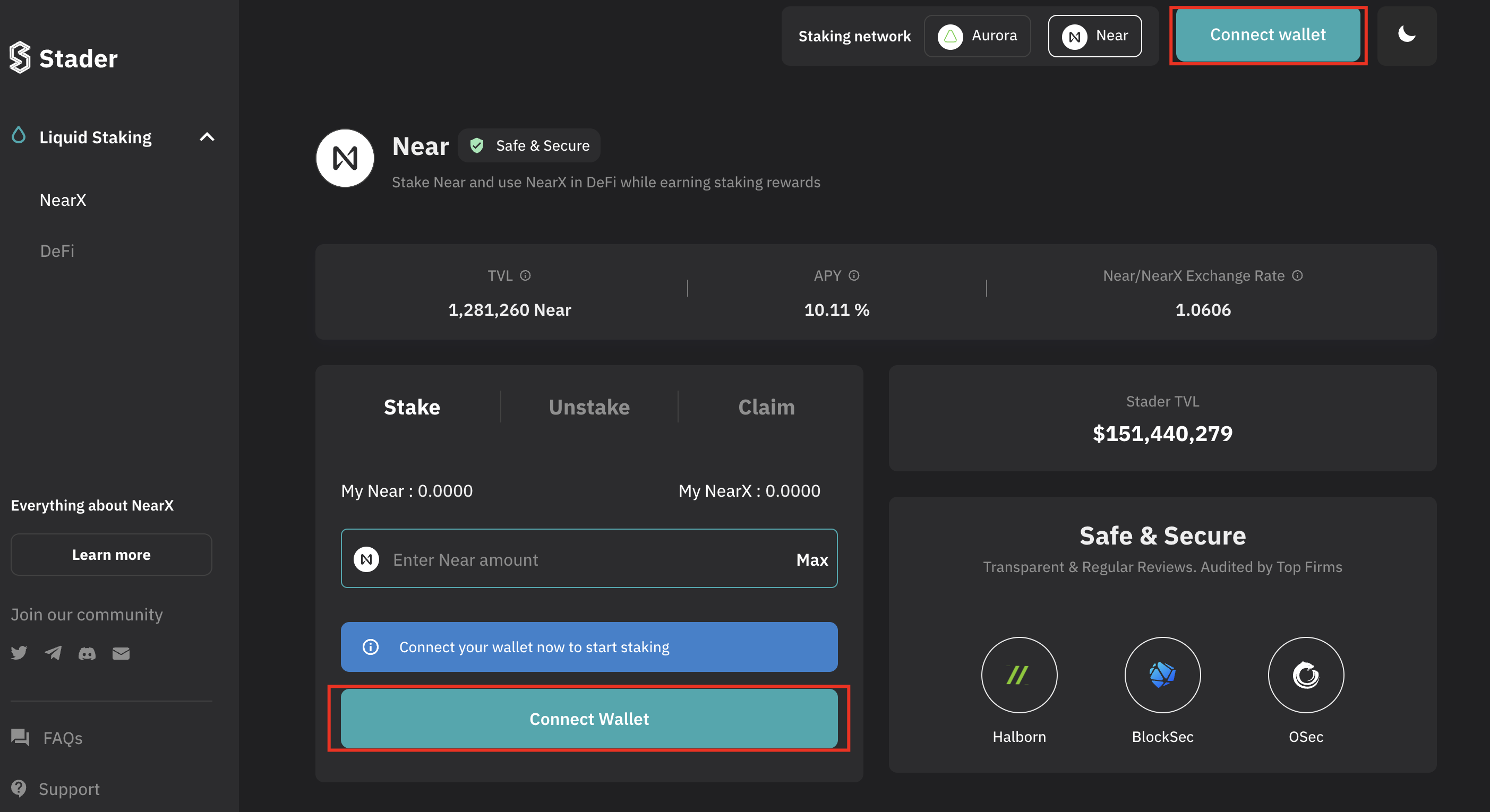Viewport: 1490px width, 812px height.
Task: Show APY info tooltip icon
Action: tap(854, 275)
